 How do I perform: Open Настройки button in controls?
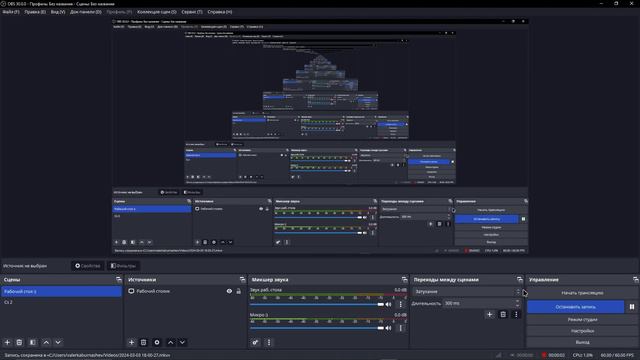(x=582, y=331)
